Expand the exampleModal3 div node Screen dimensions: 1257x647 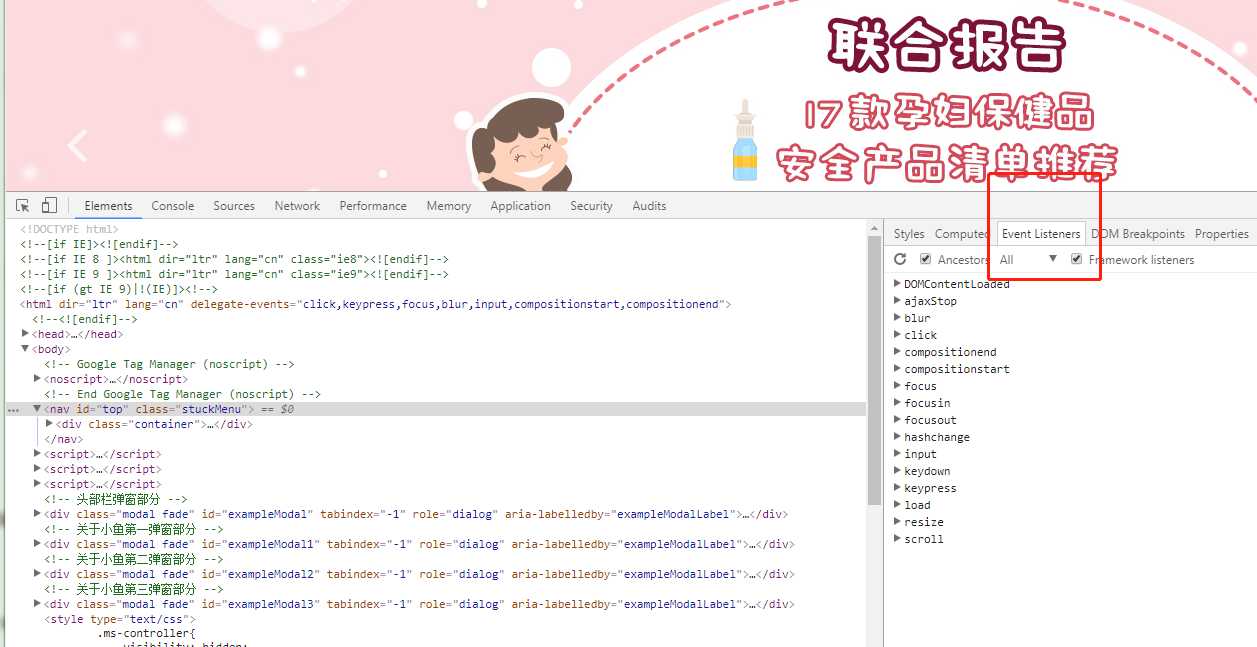(x=37, y=604)
